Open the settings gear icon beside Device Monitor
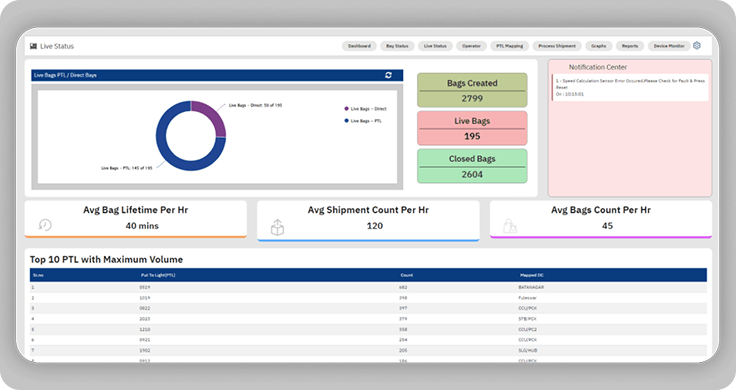The image size is (736, 390). click(697, 46)
